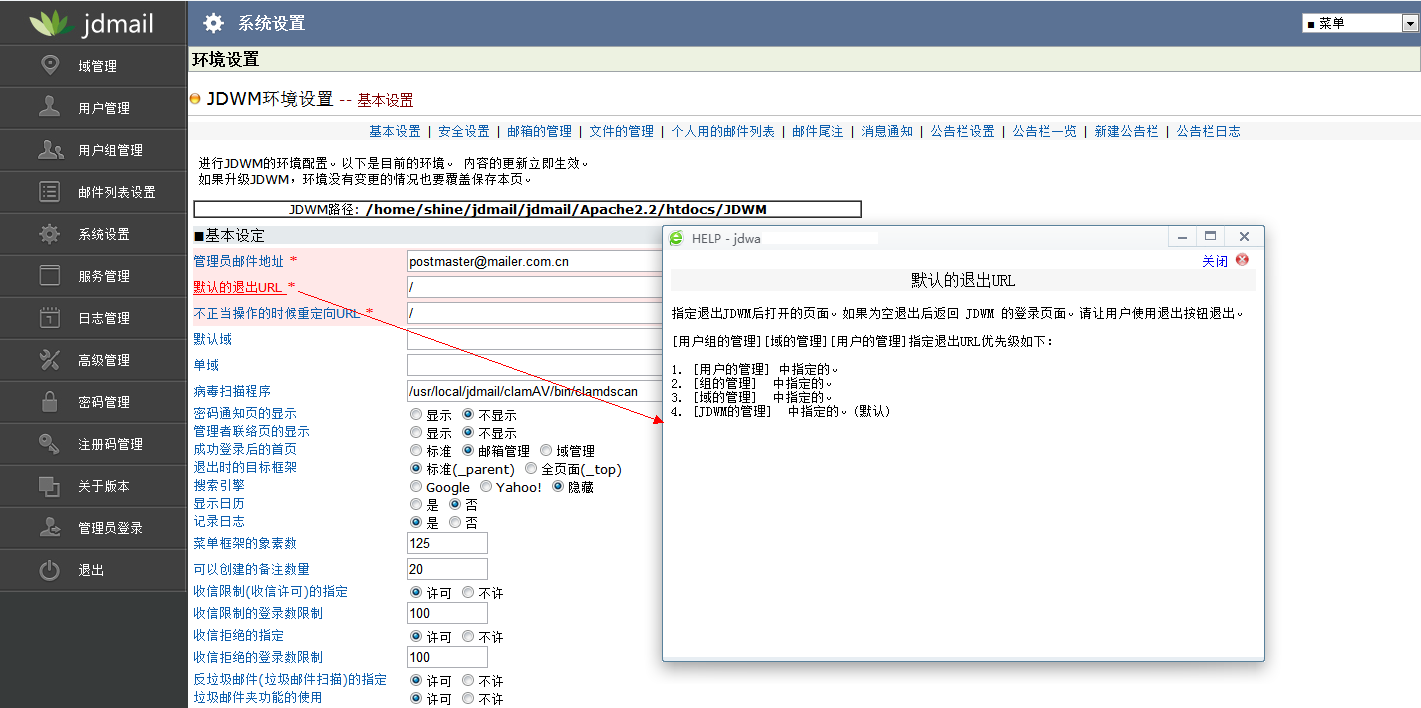This screenshot has width=1421, height=708.
Task: Click the 退出 power icon
Action: [49, 569]
